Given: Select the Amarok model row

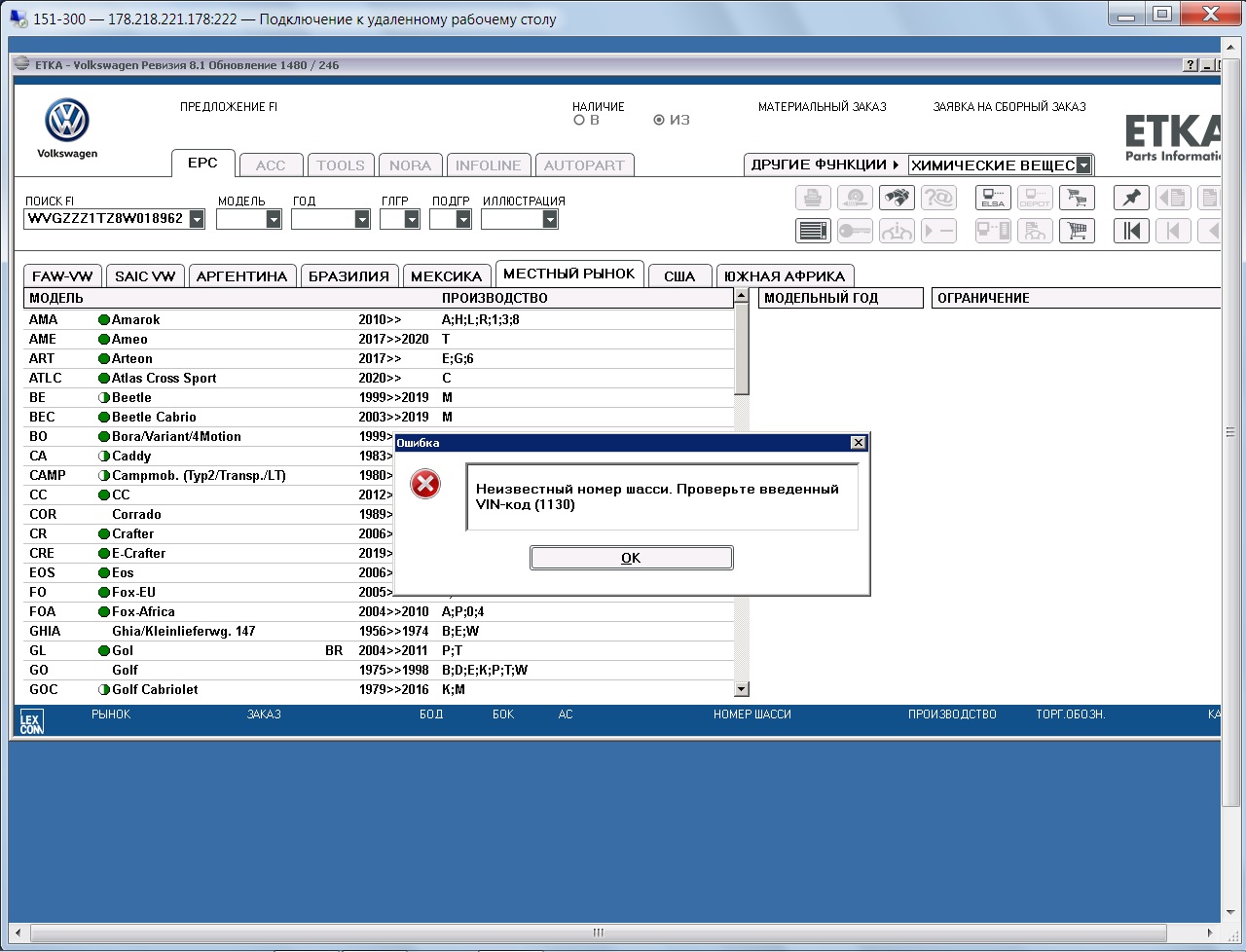Looking at the screenshot, I should tap(379, 319).
